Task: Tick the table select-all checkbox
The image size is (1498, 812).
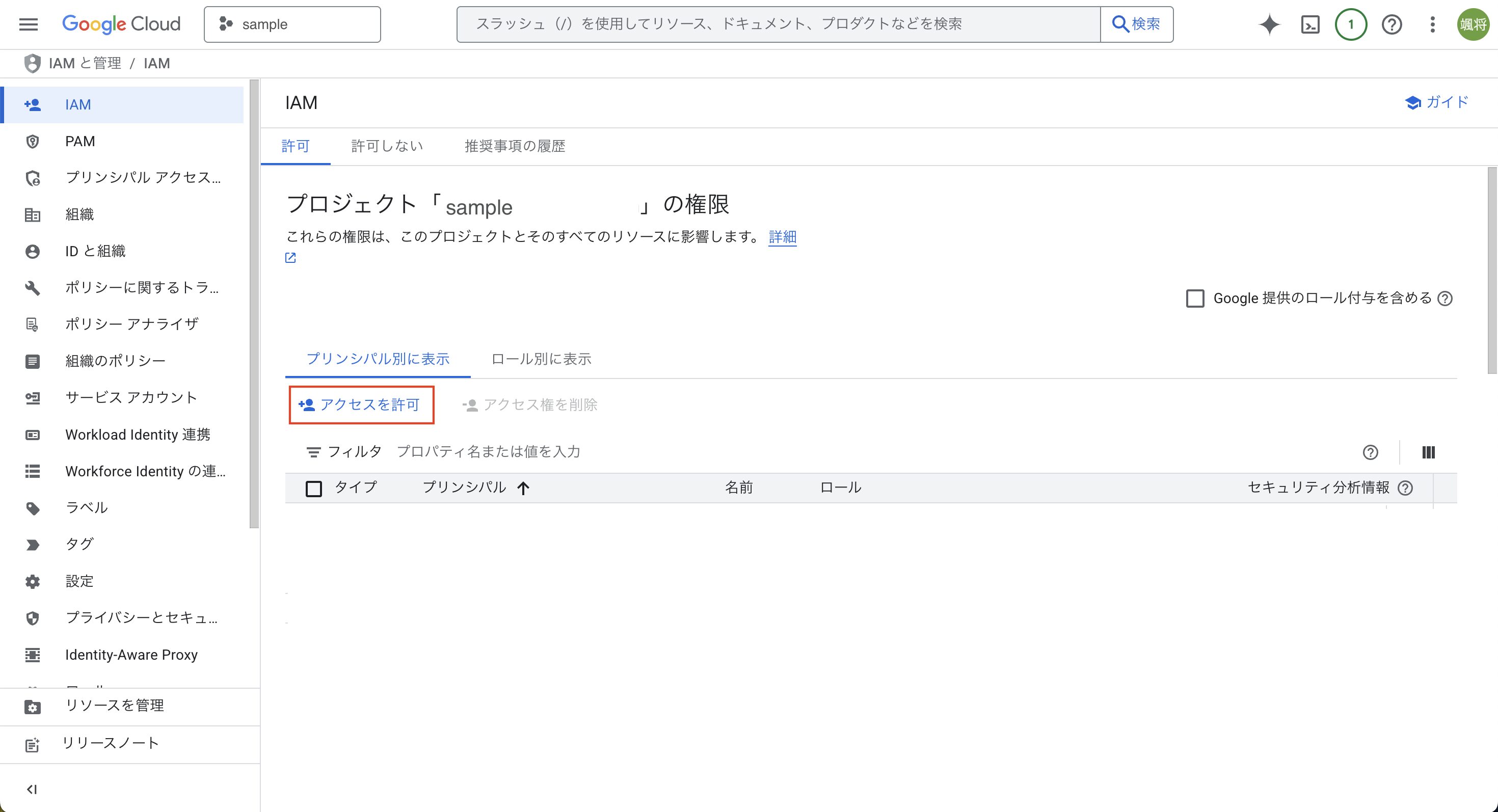Action: (x=314, y=489)
